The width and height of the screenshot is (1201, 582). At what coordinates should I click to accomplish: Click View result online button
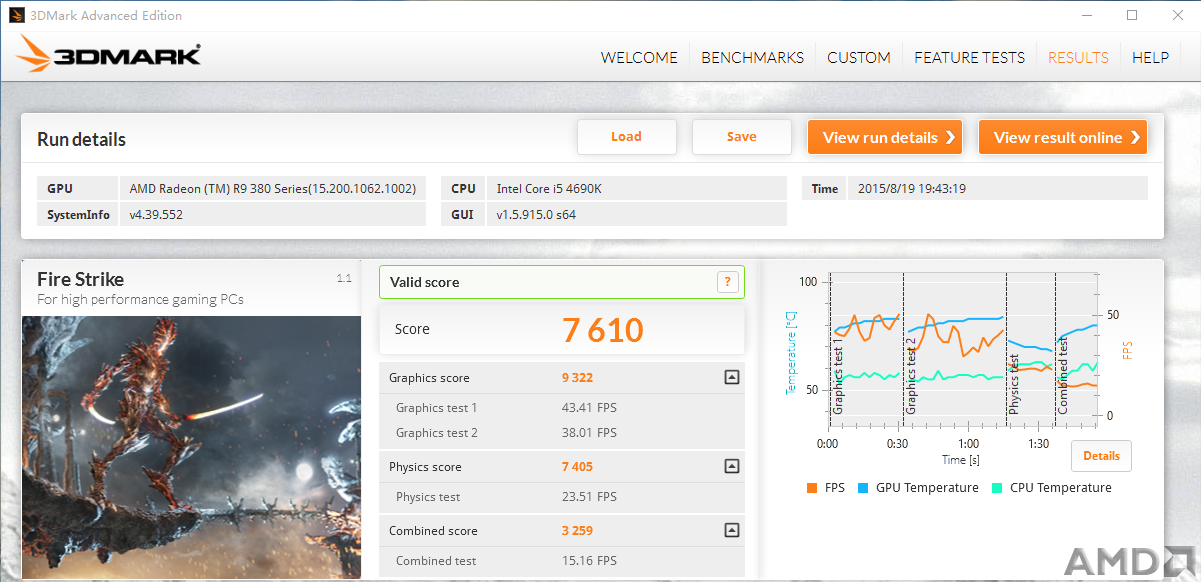click(1063, 137)
